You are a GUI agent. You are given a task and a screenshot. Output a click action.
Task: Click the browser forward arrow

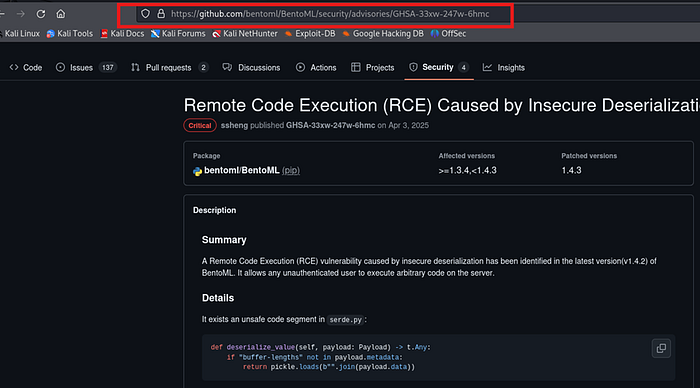pos(21,14)
